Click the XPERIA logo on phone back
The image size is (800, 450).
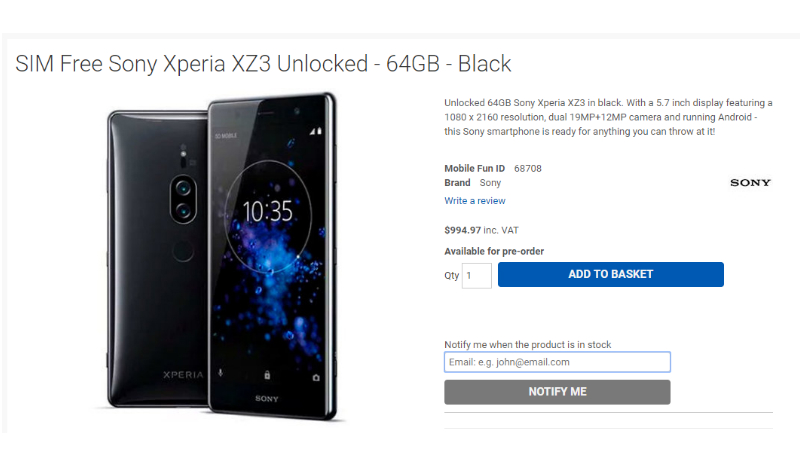pos(156,373)
